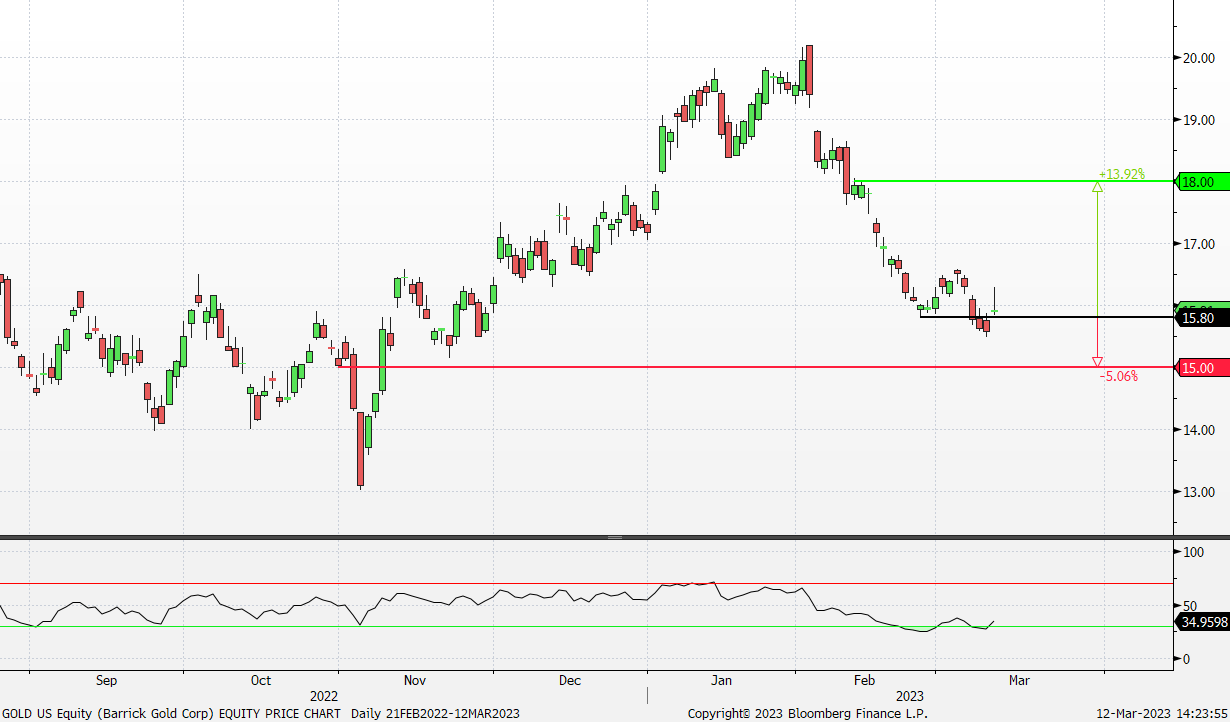Click the Feb month label
Viewport: 1230px width, 722px height.
(x=864, y=681)
